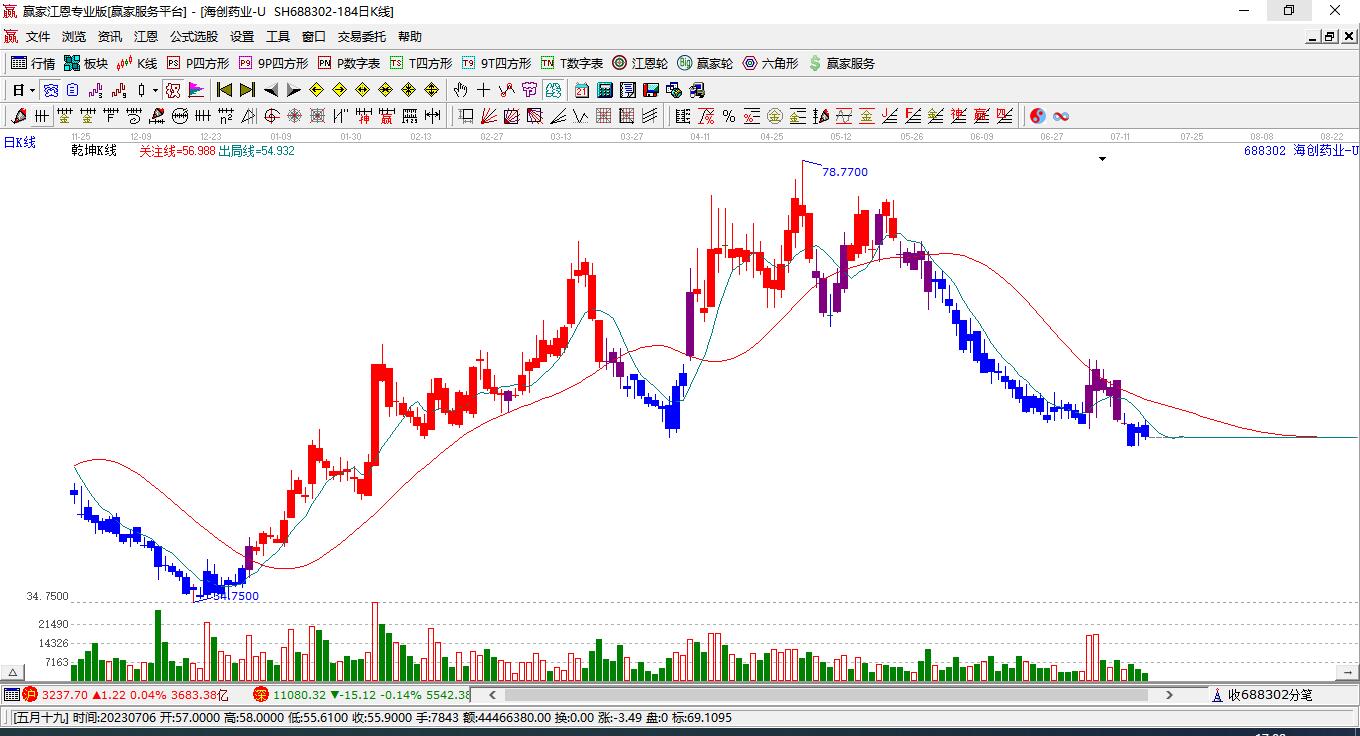Click the Shenzhen index 11080.32 ticker
The height and width of the screenshot is (736, 1360).
361,695
